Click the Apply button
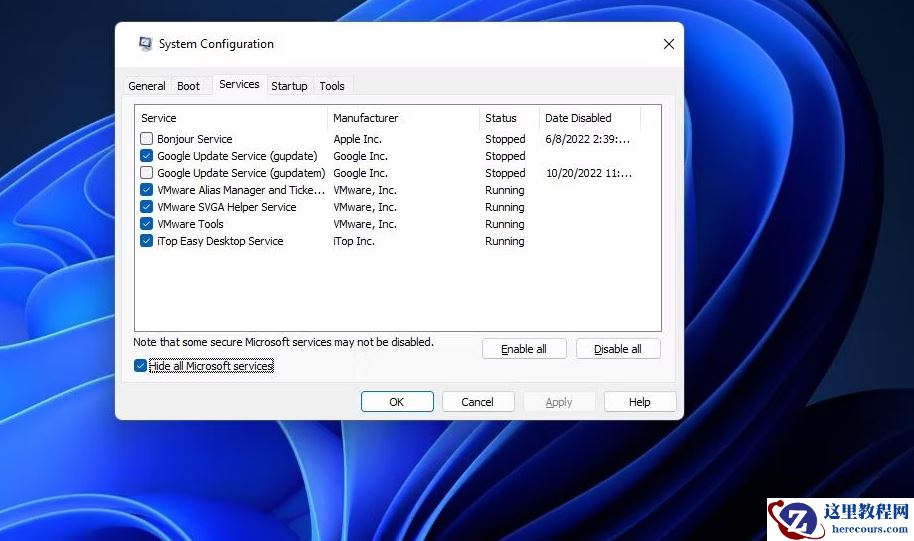 coord(559,402)
